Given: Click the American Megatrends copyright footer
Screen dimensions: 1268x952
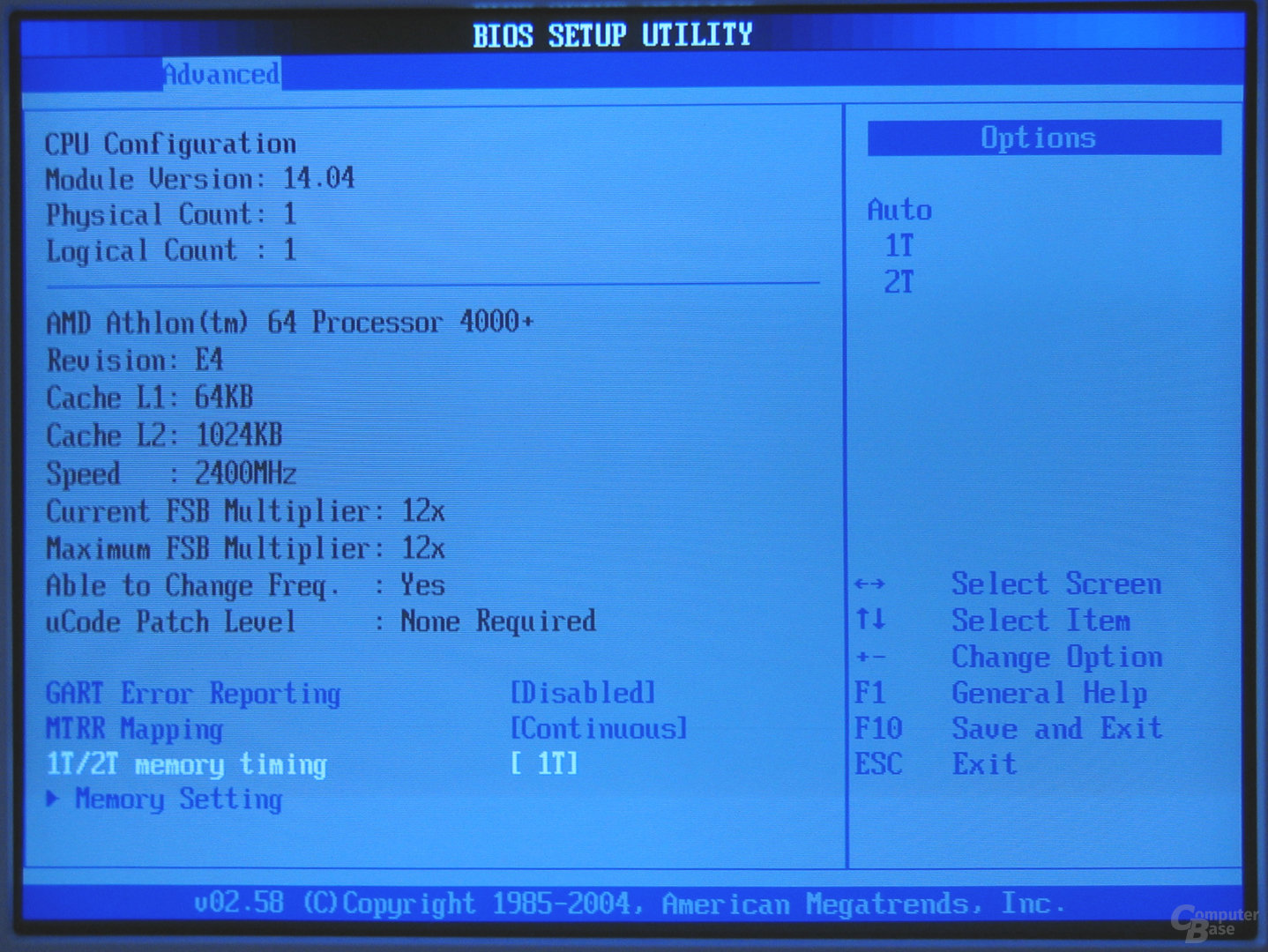Looking at the screenshot, I should tap(630, 904).
